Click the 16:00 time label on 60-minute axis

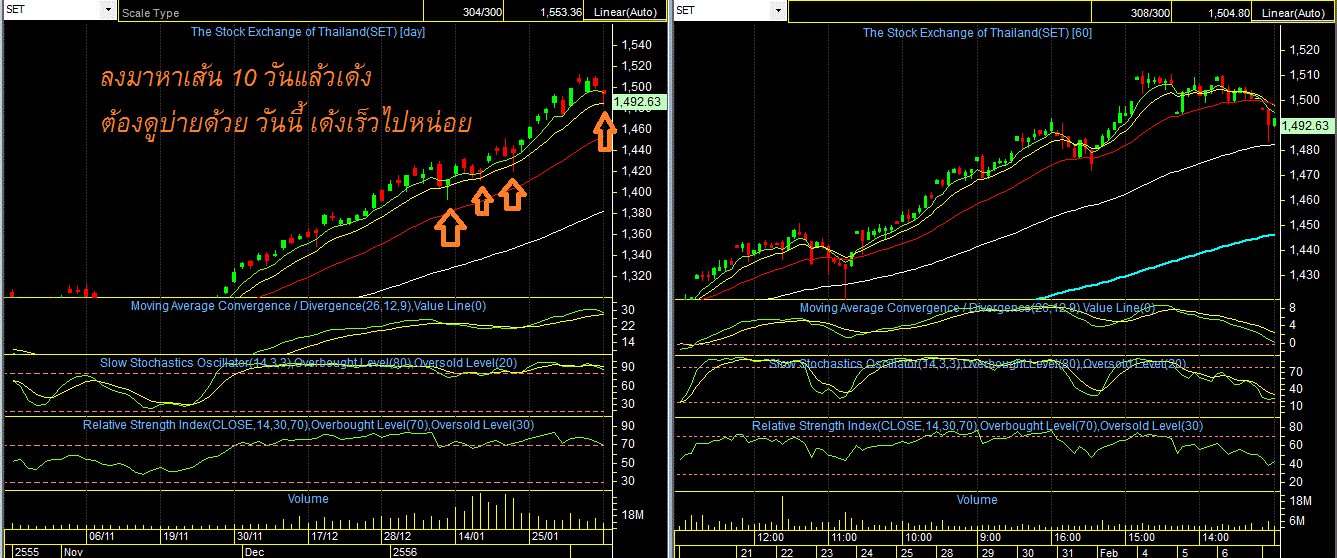[x=1068, y=537]
